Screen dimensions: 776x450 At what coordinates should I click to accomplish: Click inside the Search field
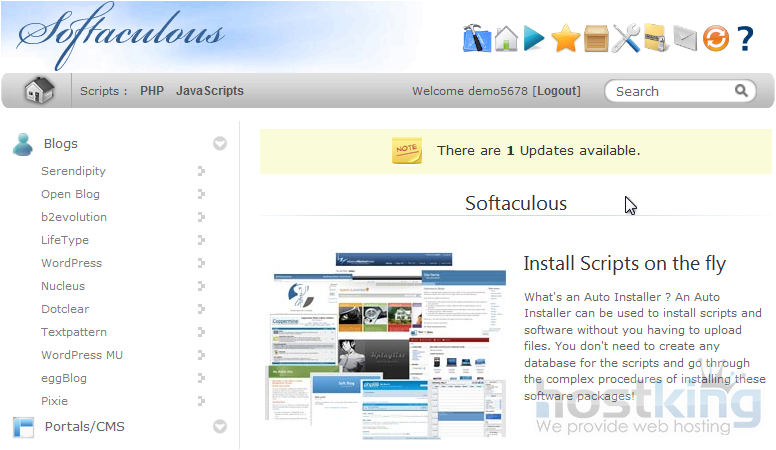670,91
